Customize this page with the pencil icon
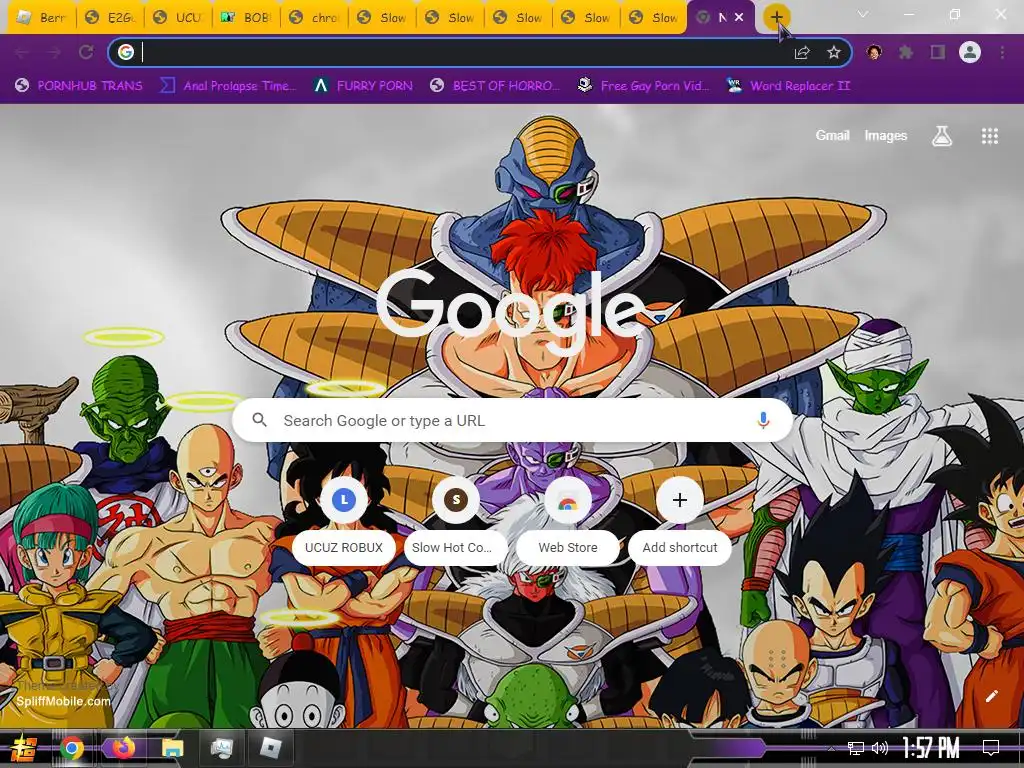The width and height of the screenshot is (1024, 768). (x=991, y=696)
